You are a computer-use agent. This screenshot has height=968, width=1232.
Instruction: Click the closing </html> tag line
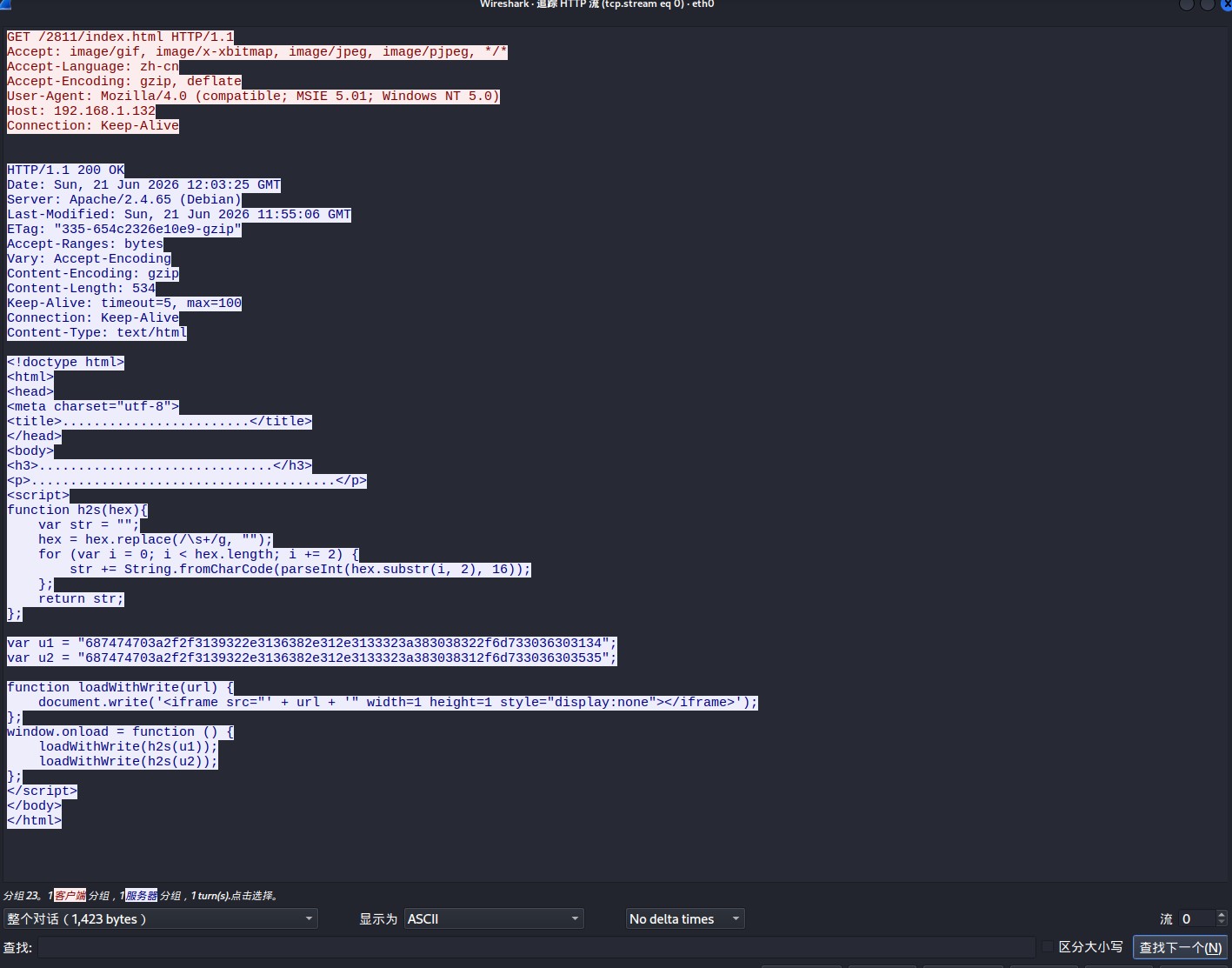(34, 820)
